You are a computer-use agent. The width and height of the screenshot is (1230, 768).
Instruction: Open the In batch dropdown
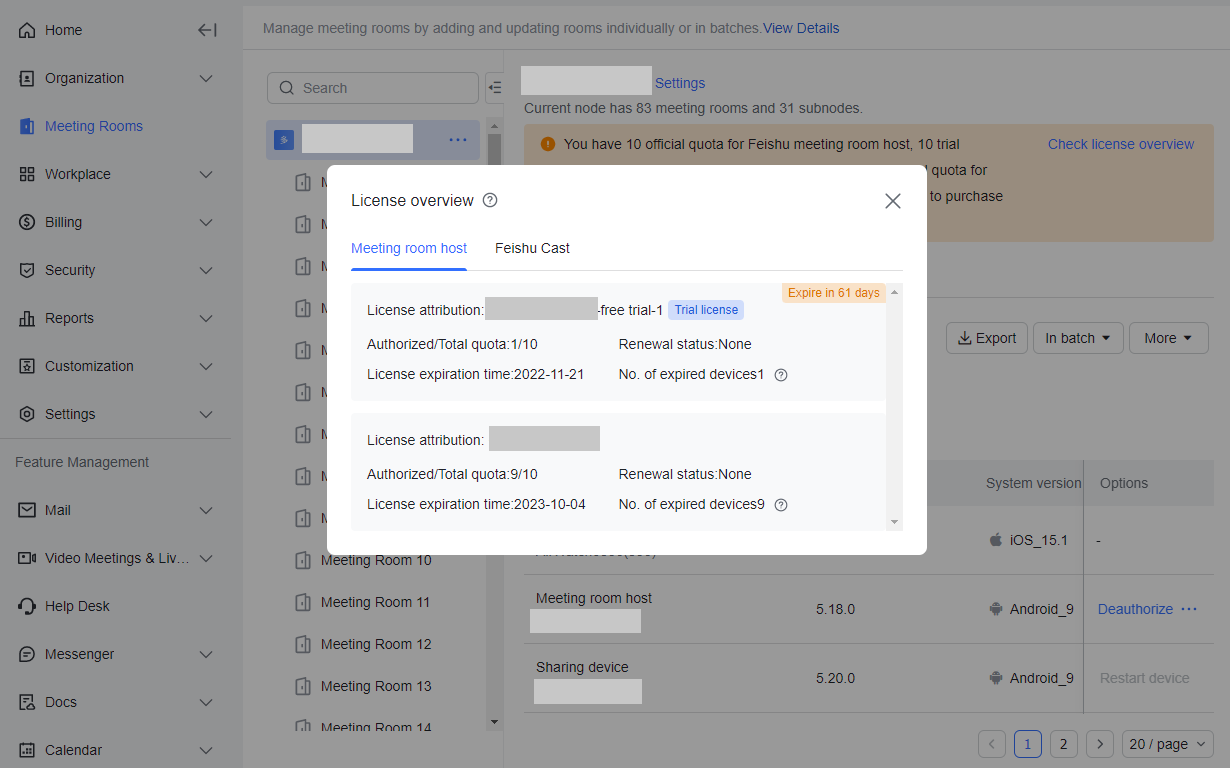(1078, 338)
